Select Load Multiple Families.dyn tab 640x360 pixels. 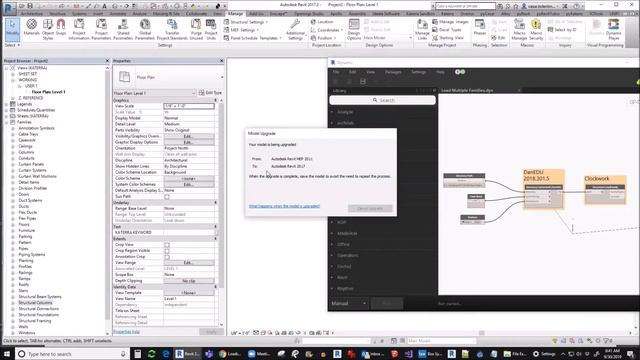click(467, 90)
